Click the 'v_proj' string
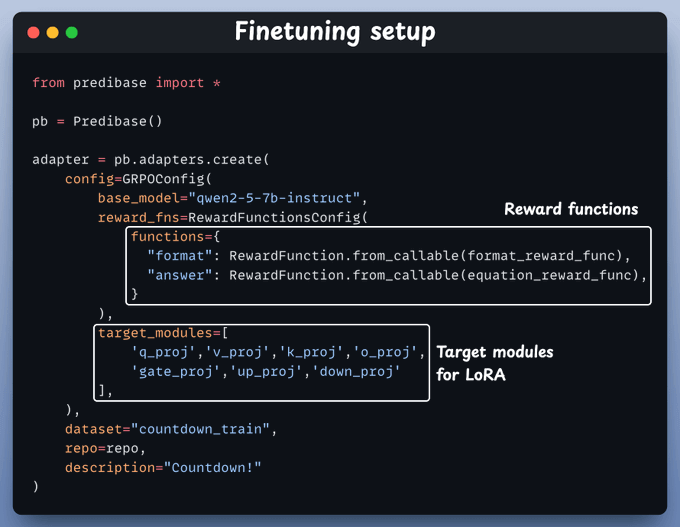The image size is (680, 527). (237, 352)
